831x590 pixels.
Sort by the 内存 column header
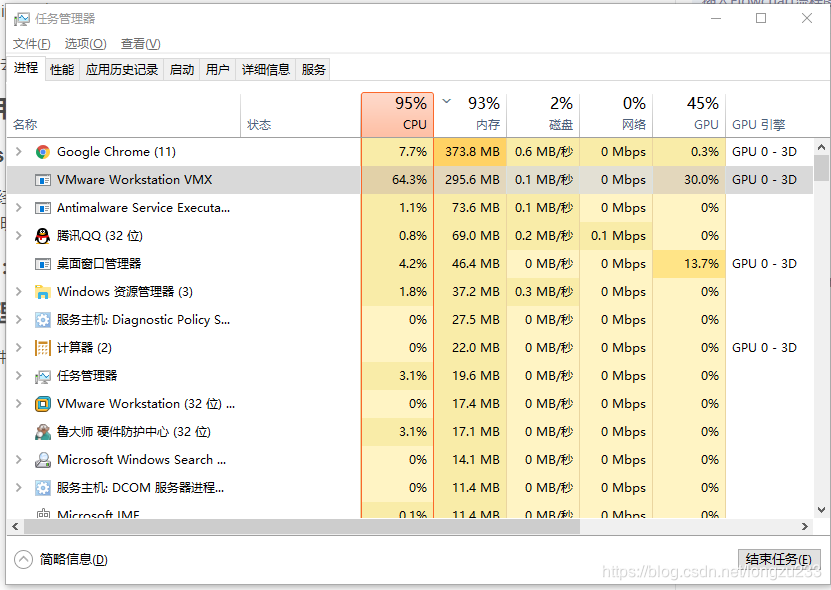[x=471, y=115]
